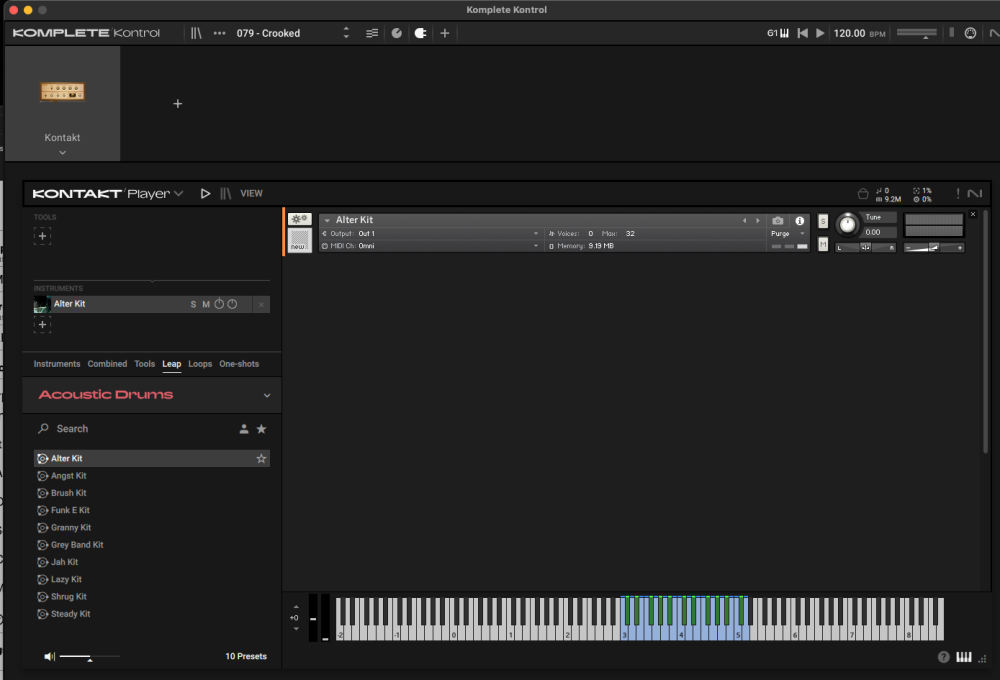
Task: Load previous instrument with the left arrow
Action: click(x=744, y=221)
